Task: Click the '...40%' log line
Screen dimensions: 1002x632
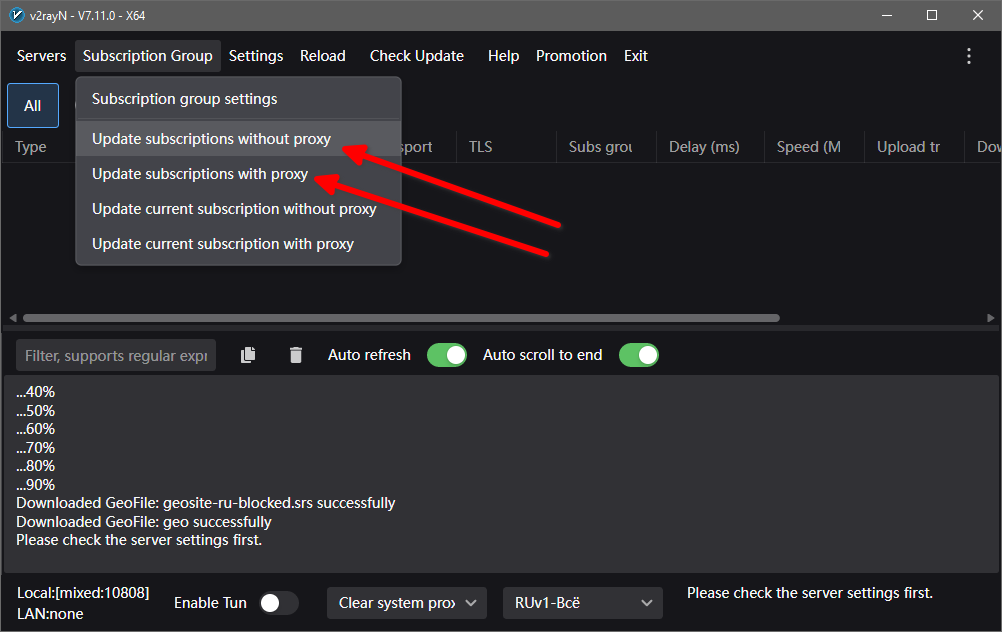Action: [36, 392]
